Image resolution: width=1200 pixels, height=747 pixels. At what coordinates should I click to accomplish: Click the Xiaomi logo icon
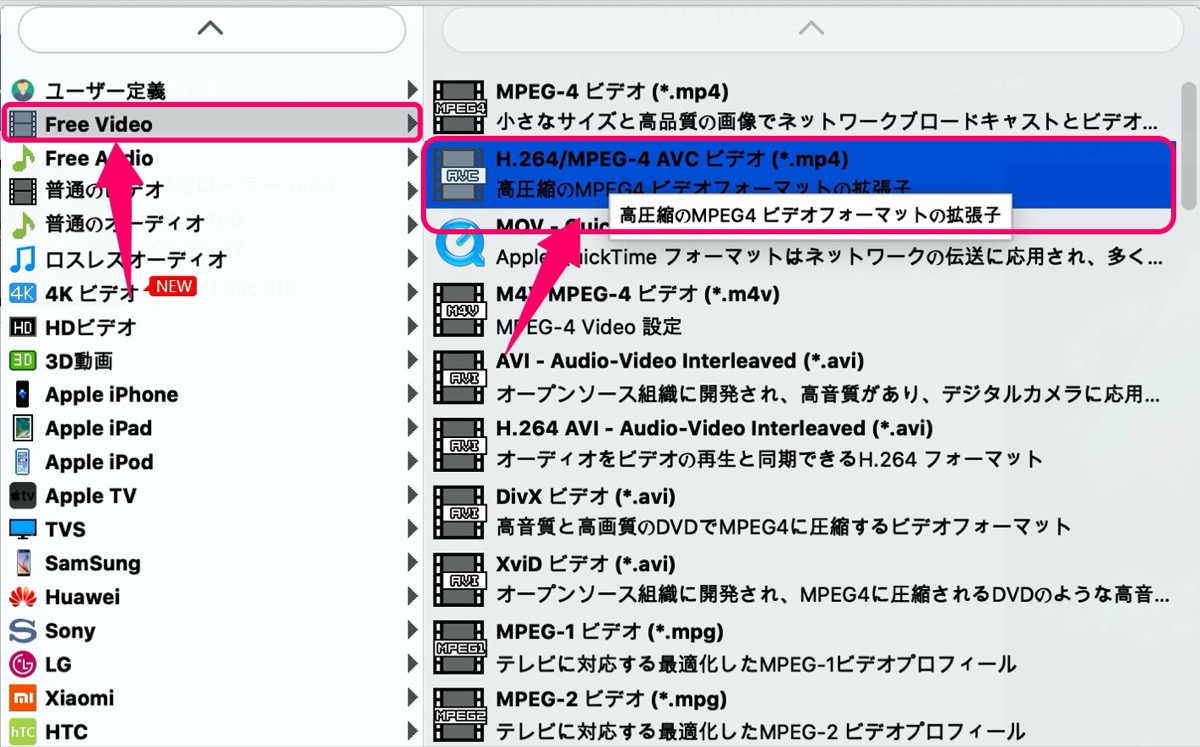(22, 698)
